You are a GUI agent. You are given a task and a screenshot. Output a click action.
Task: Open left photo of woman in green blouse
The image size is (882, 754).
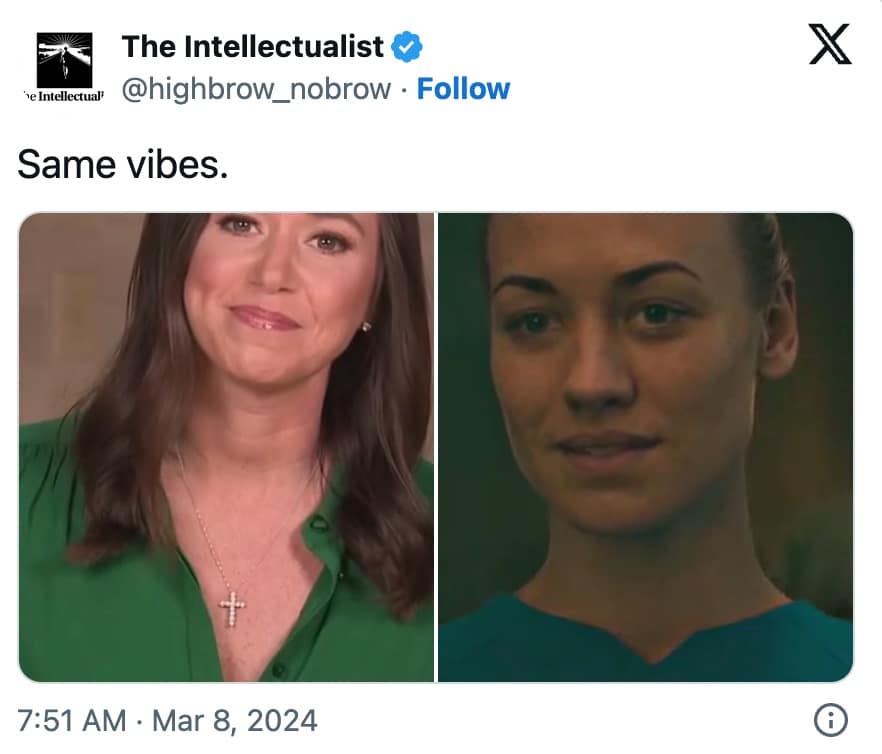(x=226, y=447)
